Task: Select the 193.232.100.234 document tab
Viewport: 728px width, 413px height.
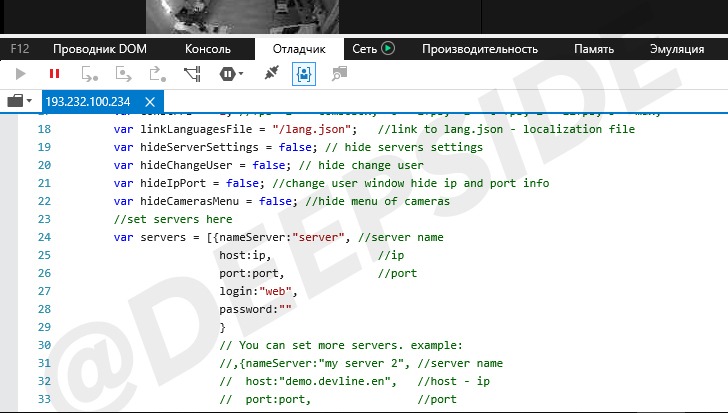Action: coord(89,102)
